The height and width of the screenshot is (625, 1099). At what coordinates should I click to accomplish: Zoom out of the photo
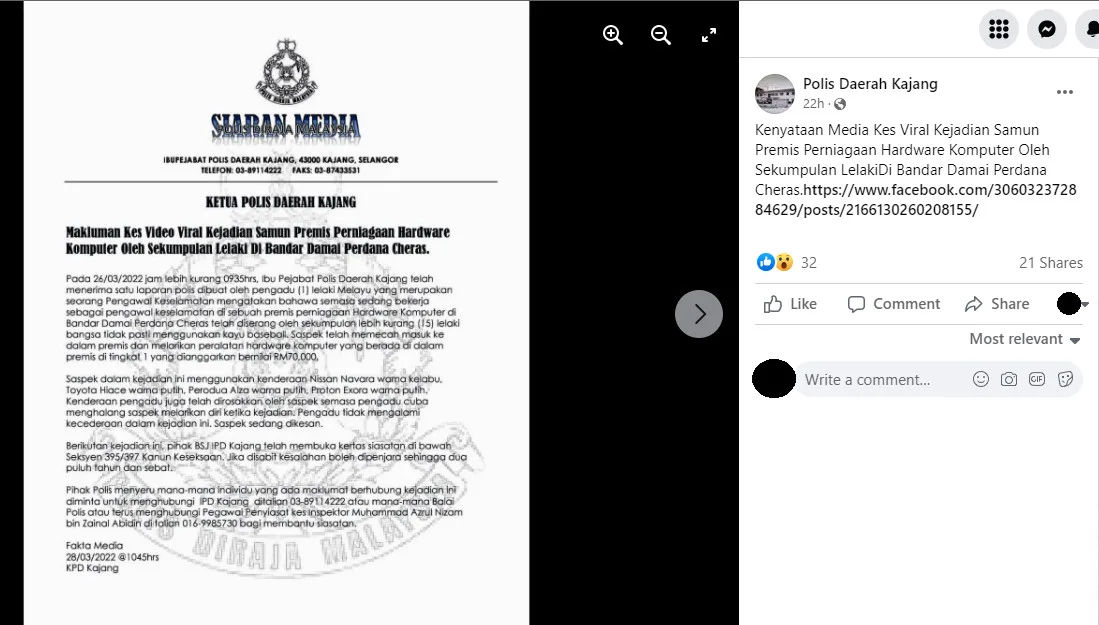[x=660, y=35]
